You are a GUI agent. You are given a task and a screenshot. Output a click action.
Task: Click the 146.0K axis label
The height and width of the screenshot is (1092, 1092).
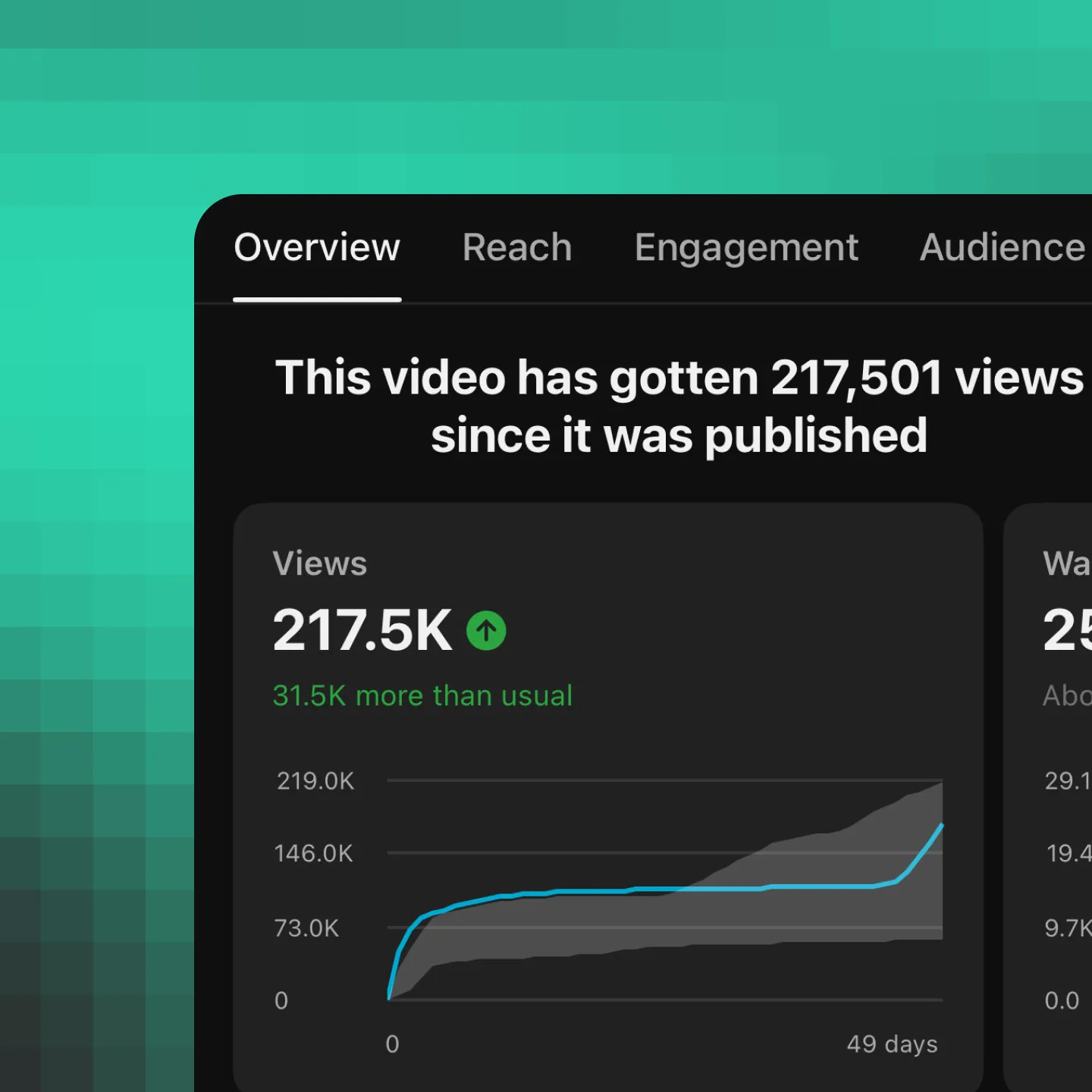coord(314,854)
